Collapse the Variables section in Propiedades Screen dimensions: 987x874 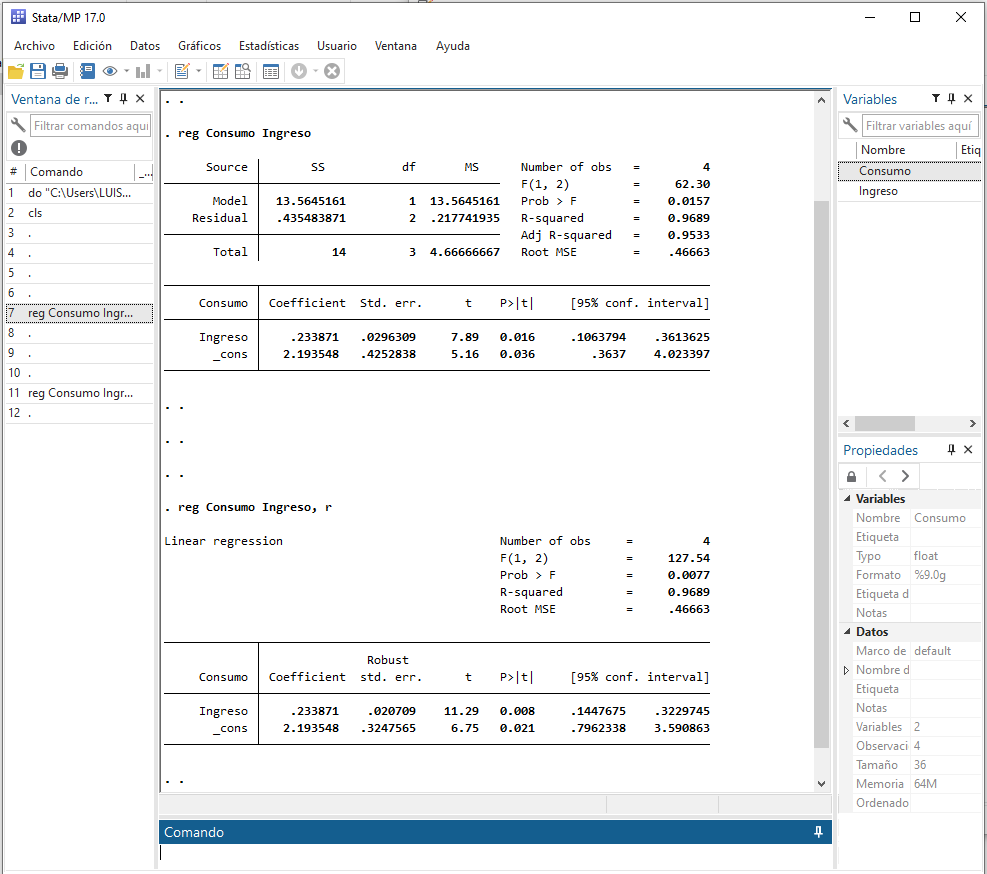847,498
